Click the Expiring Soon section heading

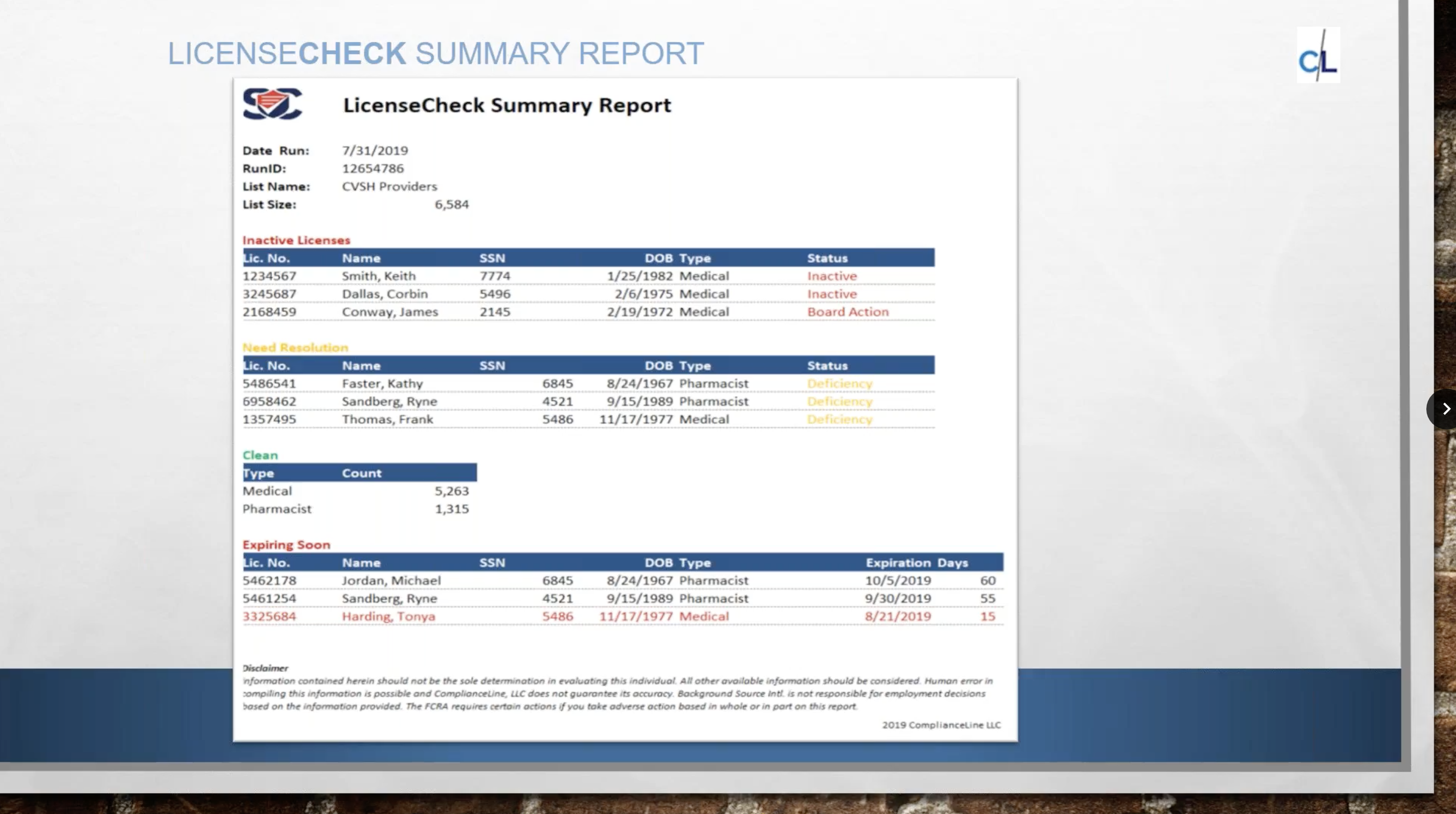coord(286,545)
